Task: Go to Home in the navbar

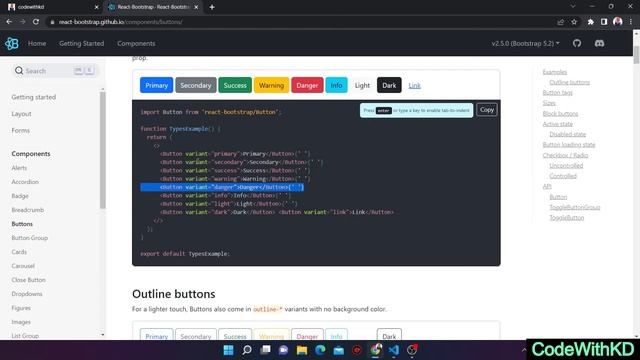Action: [x=37, y=43]
